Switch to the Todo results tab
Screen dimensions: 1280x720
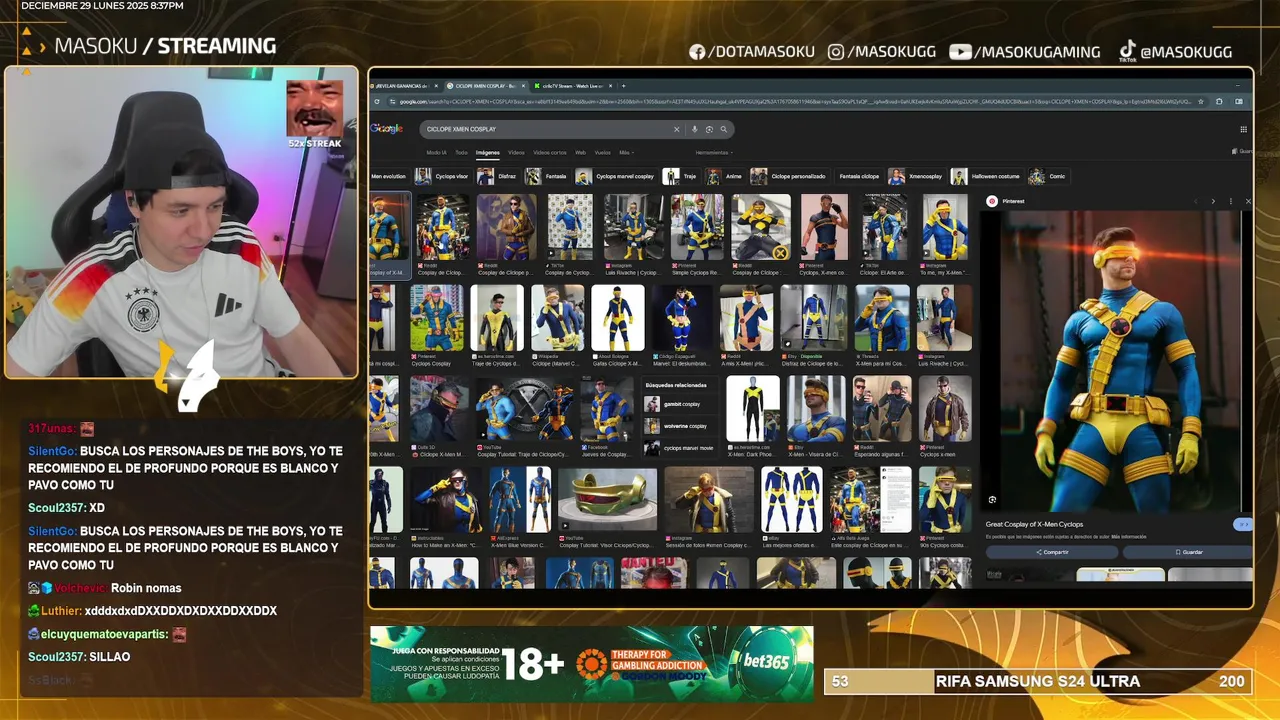pyautogui.click(x=461, y=153)
